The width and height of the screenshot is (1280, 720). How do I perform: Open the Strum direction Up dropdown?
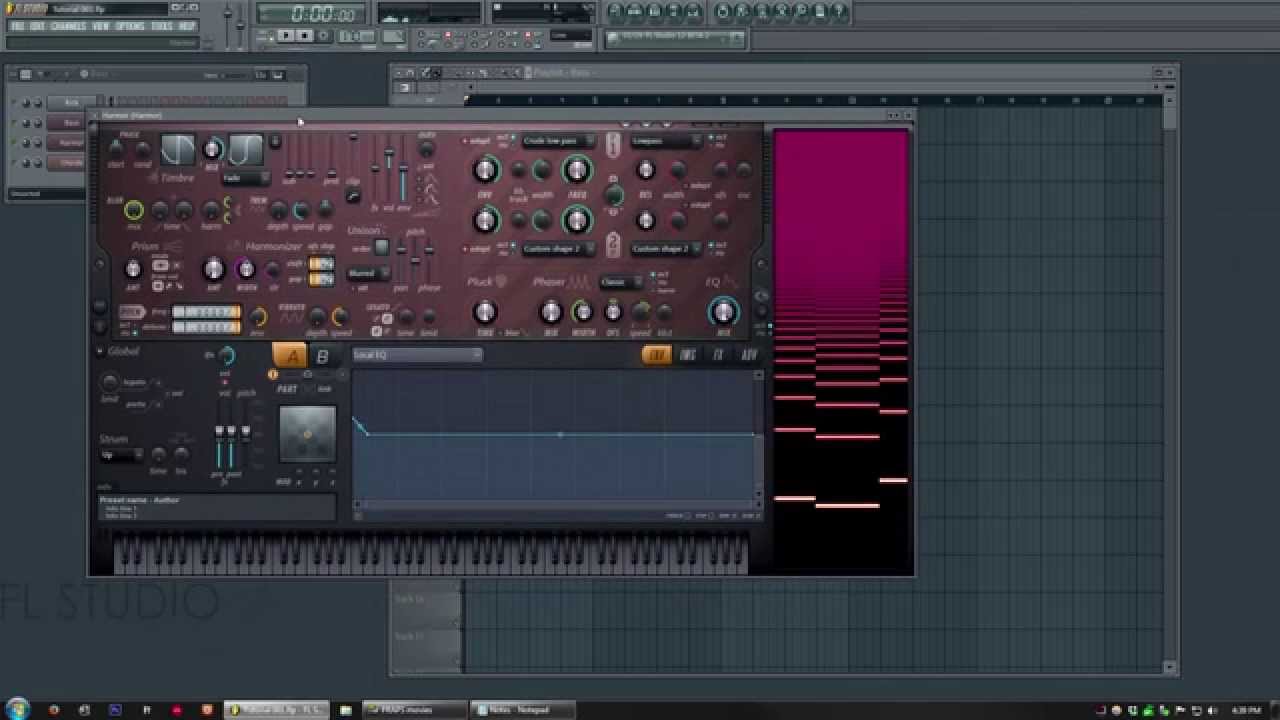pyautogui.click(x=122, y=455)
